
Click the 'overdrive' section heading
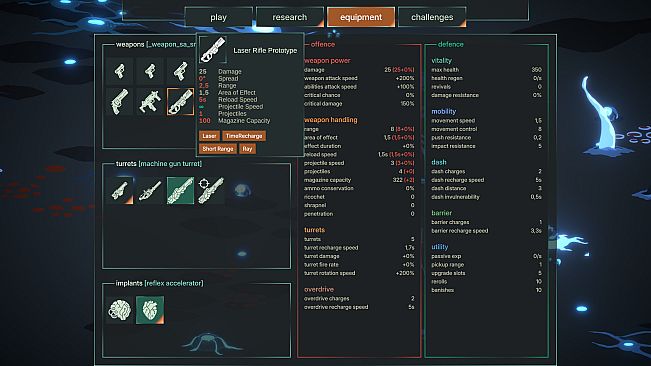[x=319, y=289]
